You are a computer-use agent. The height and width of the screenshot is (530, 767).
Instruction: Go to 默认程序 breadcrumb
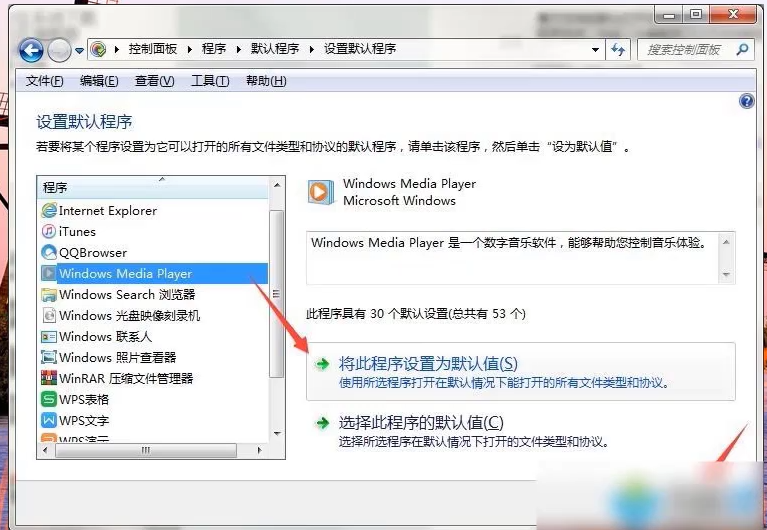pyautogui.click(x=275, y=49)
